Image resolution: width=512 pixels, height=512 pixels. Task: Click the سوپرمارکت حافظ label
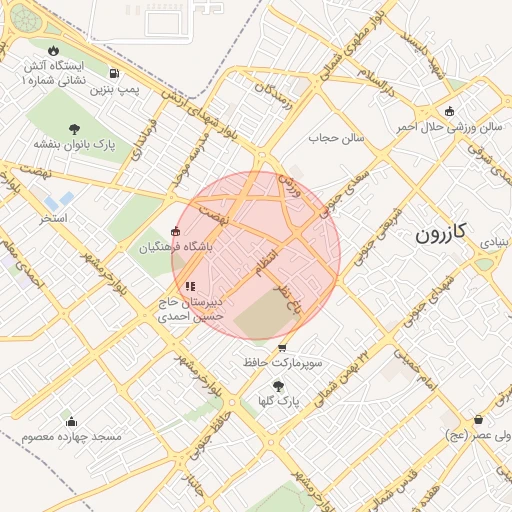[x=282, y=362]
